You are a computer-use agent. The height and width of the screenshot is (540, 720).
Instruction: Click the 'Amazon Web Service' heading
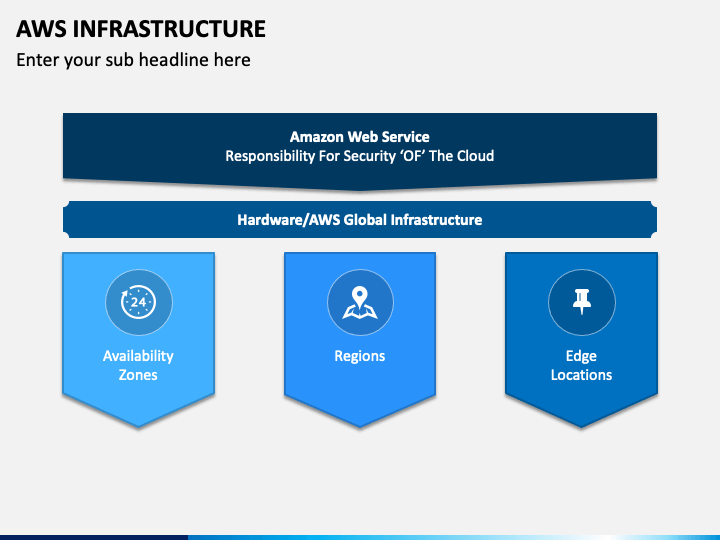(360, 137)
